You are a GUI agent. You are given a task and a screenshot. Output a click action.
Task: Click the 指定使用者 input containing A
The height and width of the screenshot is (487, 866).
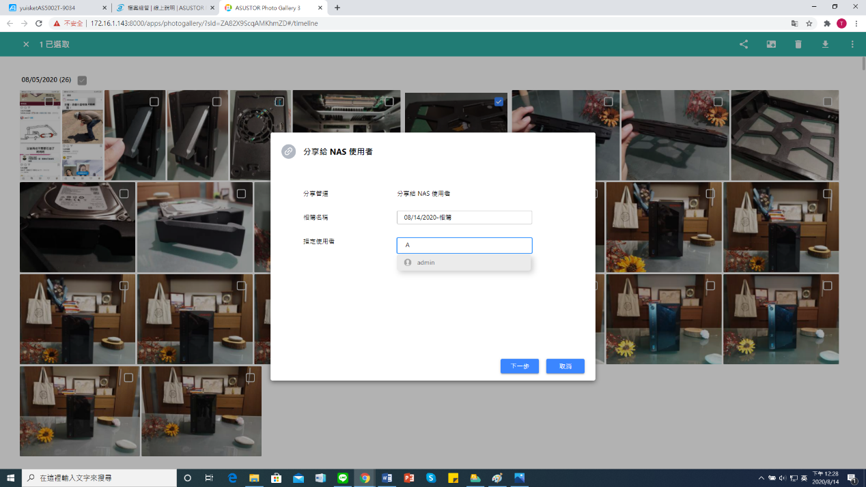(x=464, y=245)
